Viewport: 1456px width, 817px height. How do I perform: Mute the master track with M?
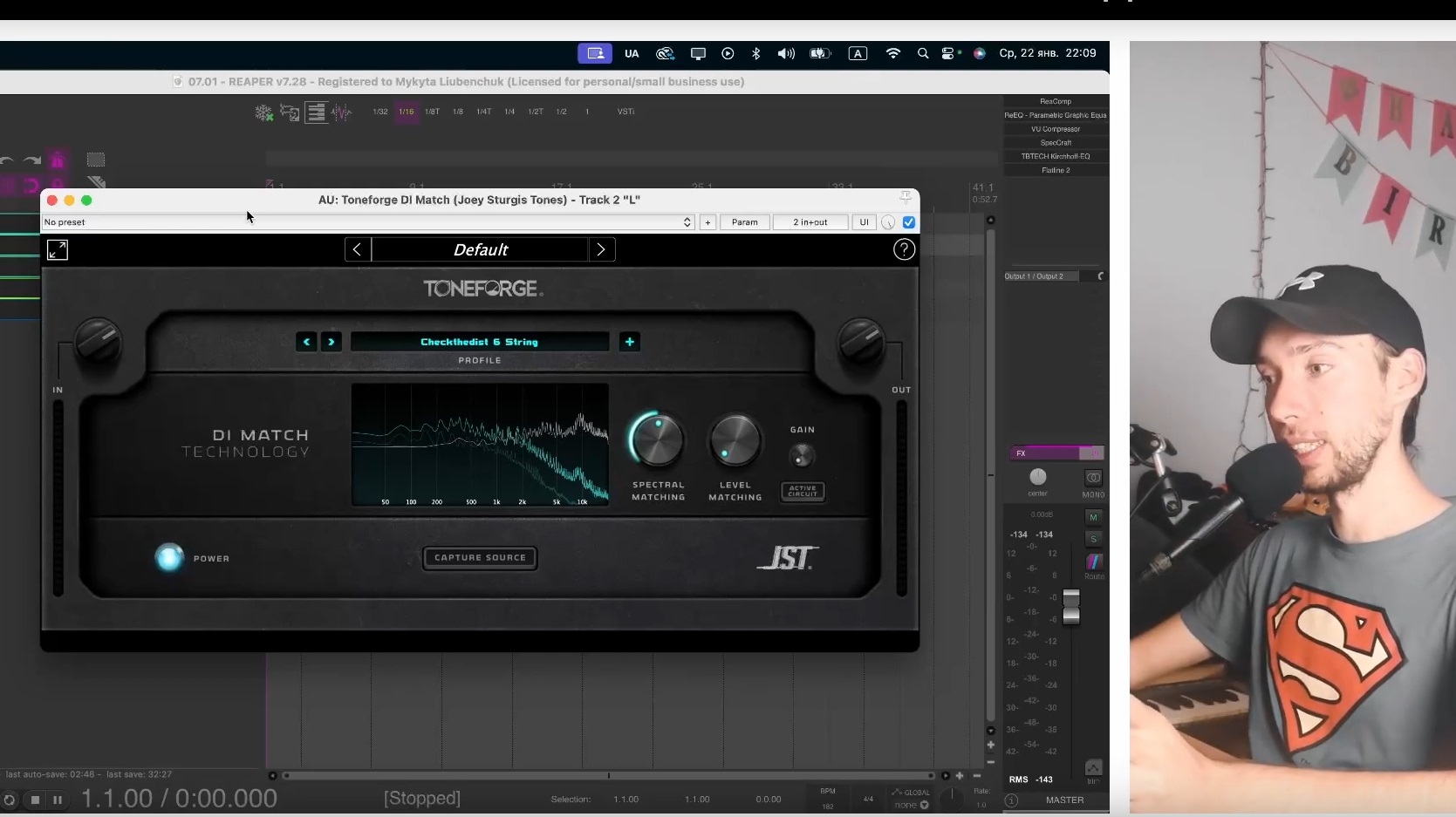pos(1093,517)
